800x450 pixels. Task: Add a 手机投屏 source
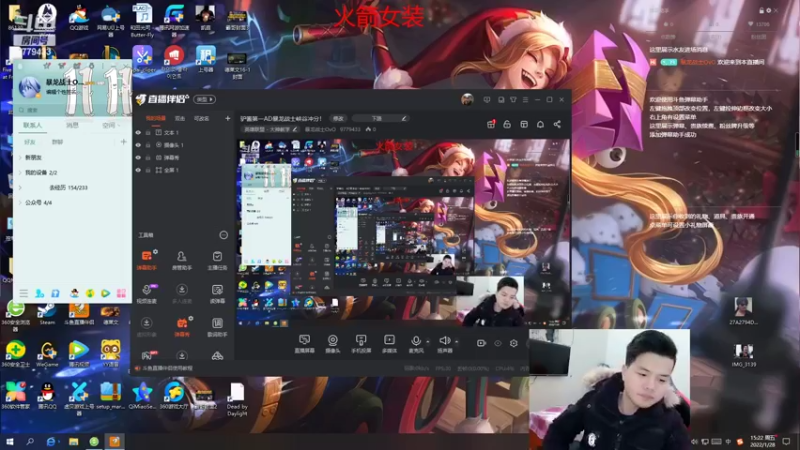361,344
